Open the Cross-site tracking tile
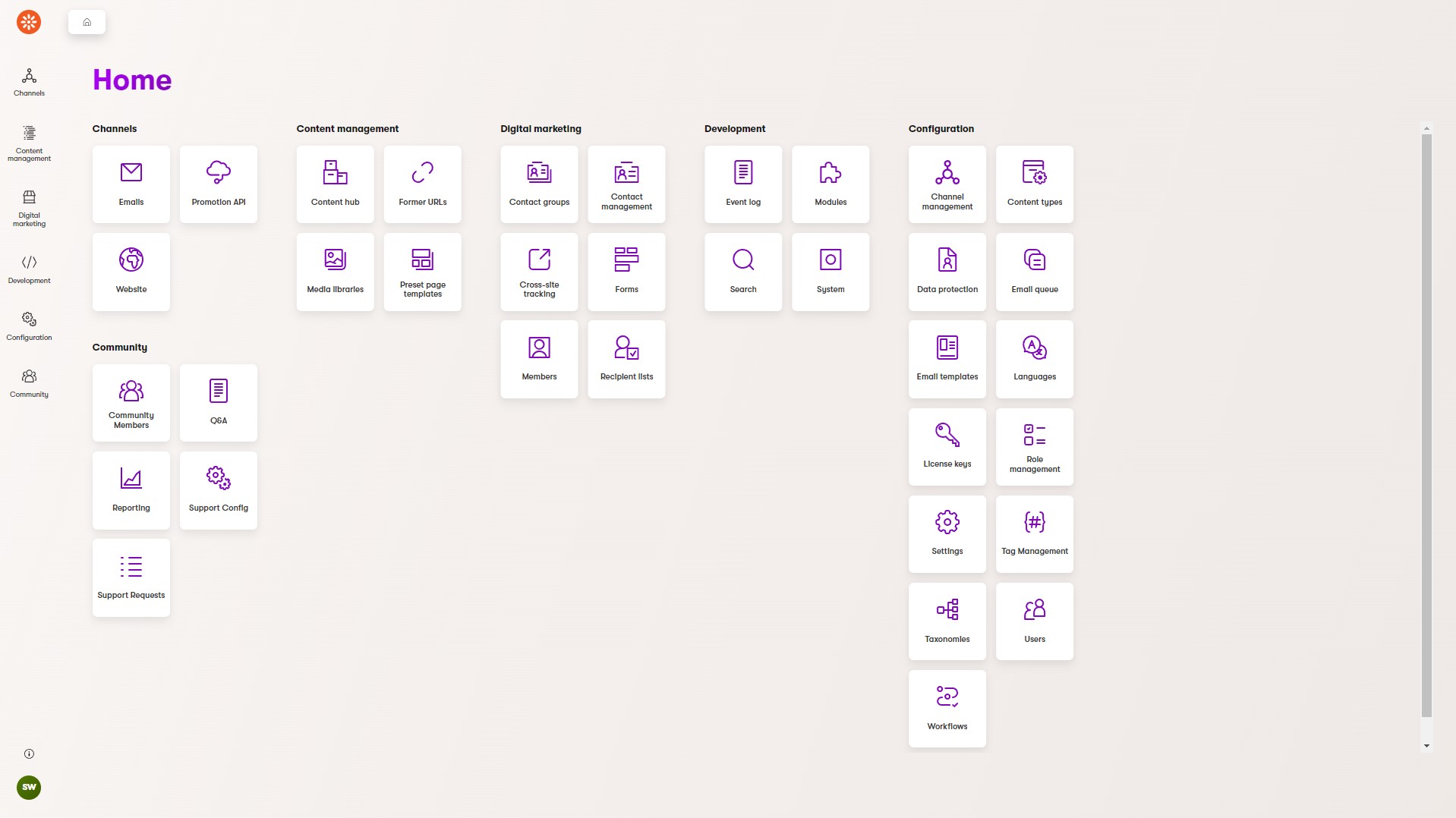This screenshot has width=1456, height=818. point(539,272)
